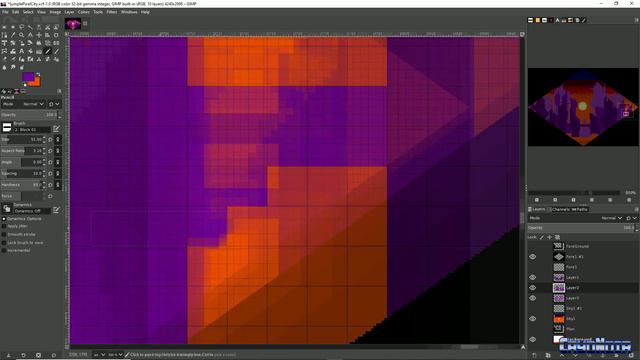Click the brush preview thumbnail
640x360 pixels.
(x=7, y=127)
